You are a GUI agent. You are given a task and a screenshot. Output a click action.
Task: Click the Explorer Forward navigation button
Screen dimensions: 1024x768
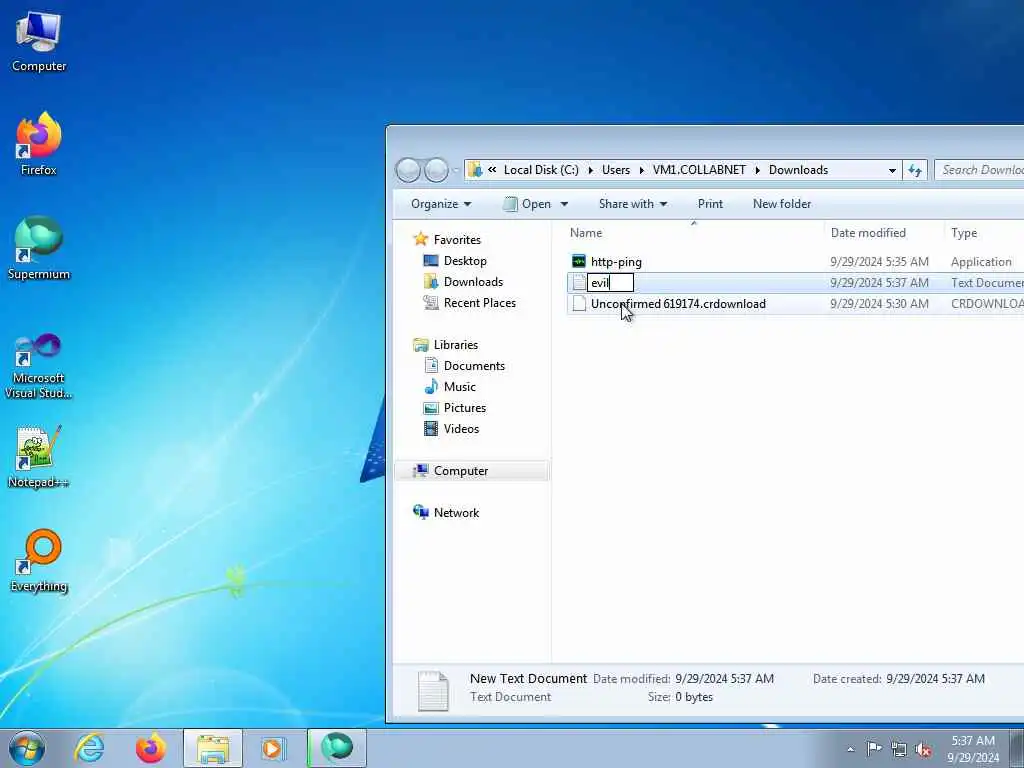pos(436,170)
